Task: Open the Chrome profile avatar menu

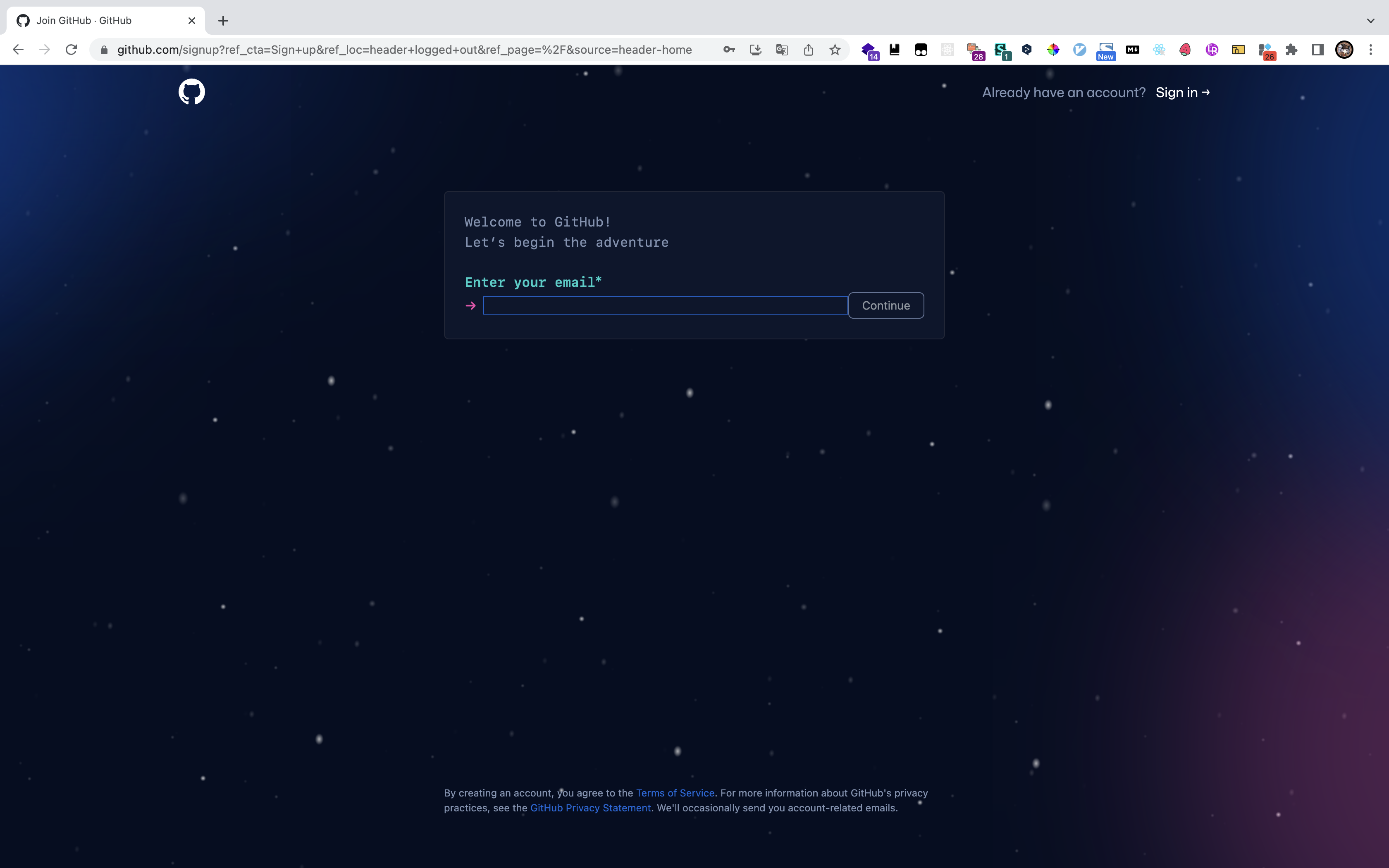Action: [1344, 50]
